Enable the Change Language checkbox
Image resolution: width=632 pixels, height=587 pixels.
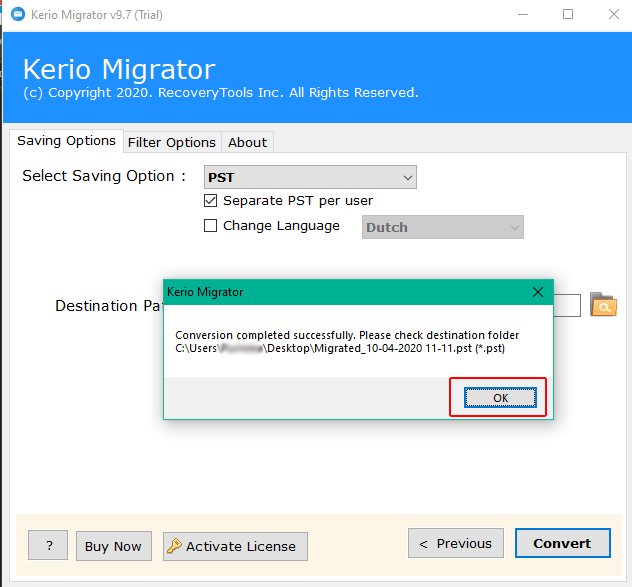pos(211,226)
